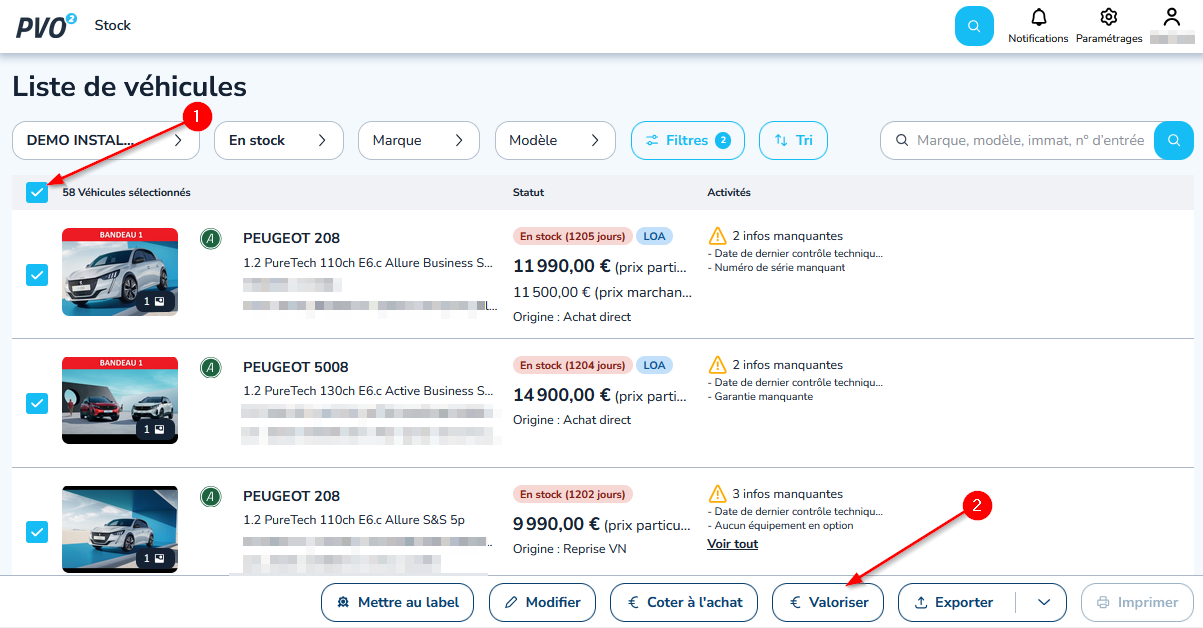Toggle select-all vehicles checkbox
Image resolution: width=1203 pixels, height=628 pixels.
click(x=37, y=192)
